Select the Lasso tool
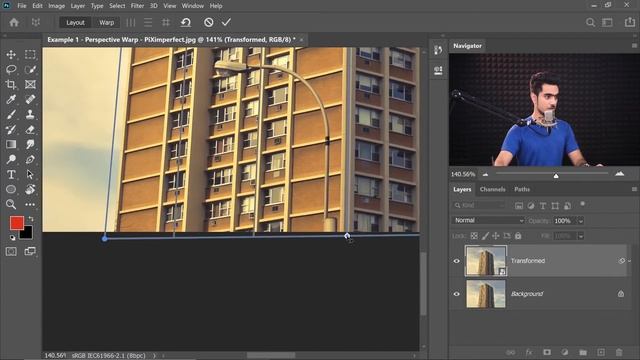640x360 pixels. coord(11,69)
